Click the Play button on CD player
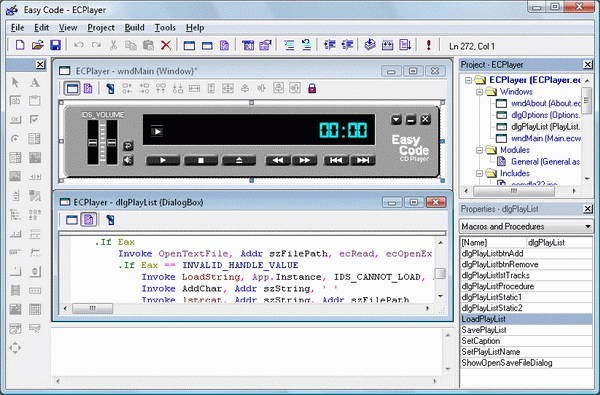Image resolution: width=600 pixels, height=395 pixels. coord(163,160)
